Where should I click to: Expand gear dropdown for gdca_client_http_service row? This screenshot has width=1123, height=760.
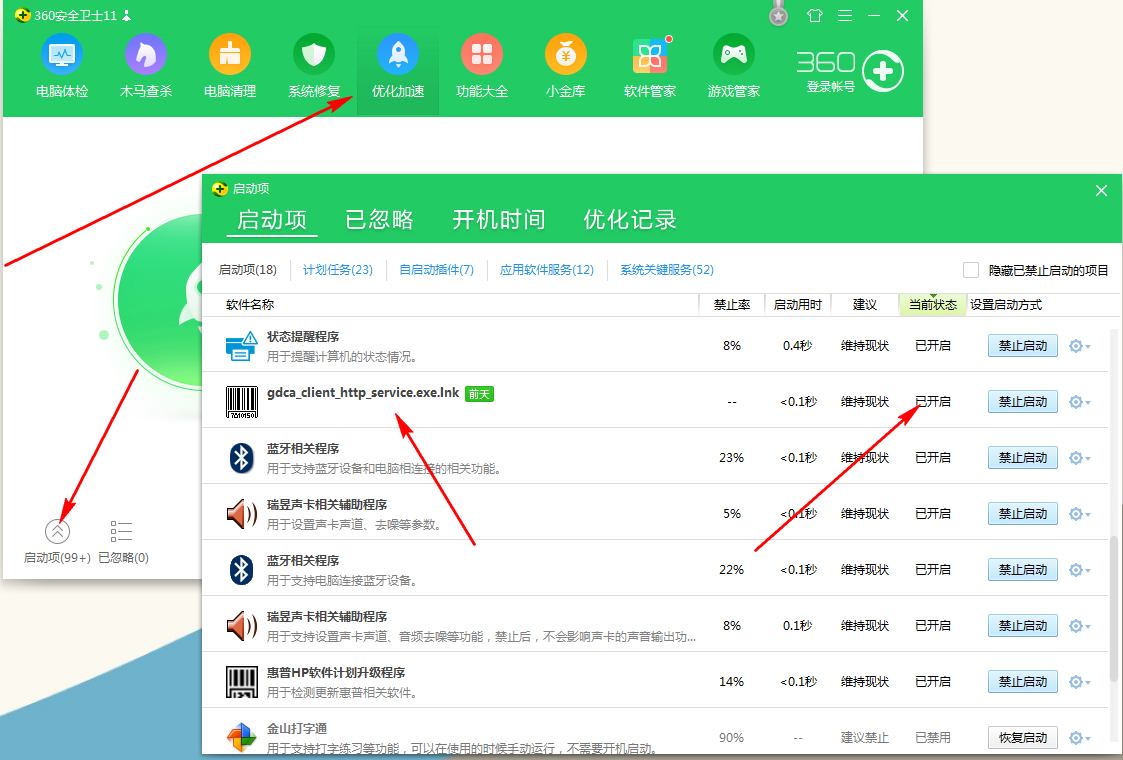pos(1079,402)
